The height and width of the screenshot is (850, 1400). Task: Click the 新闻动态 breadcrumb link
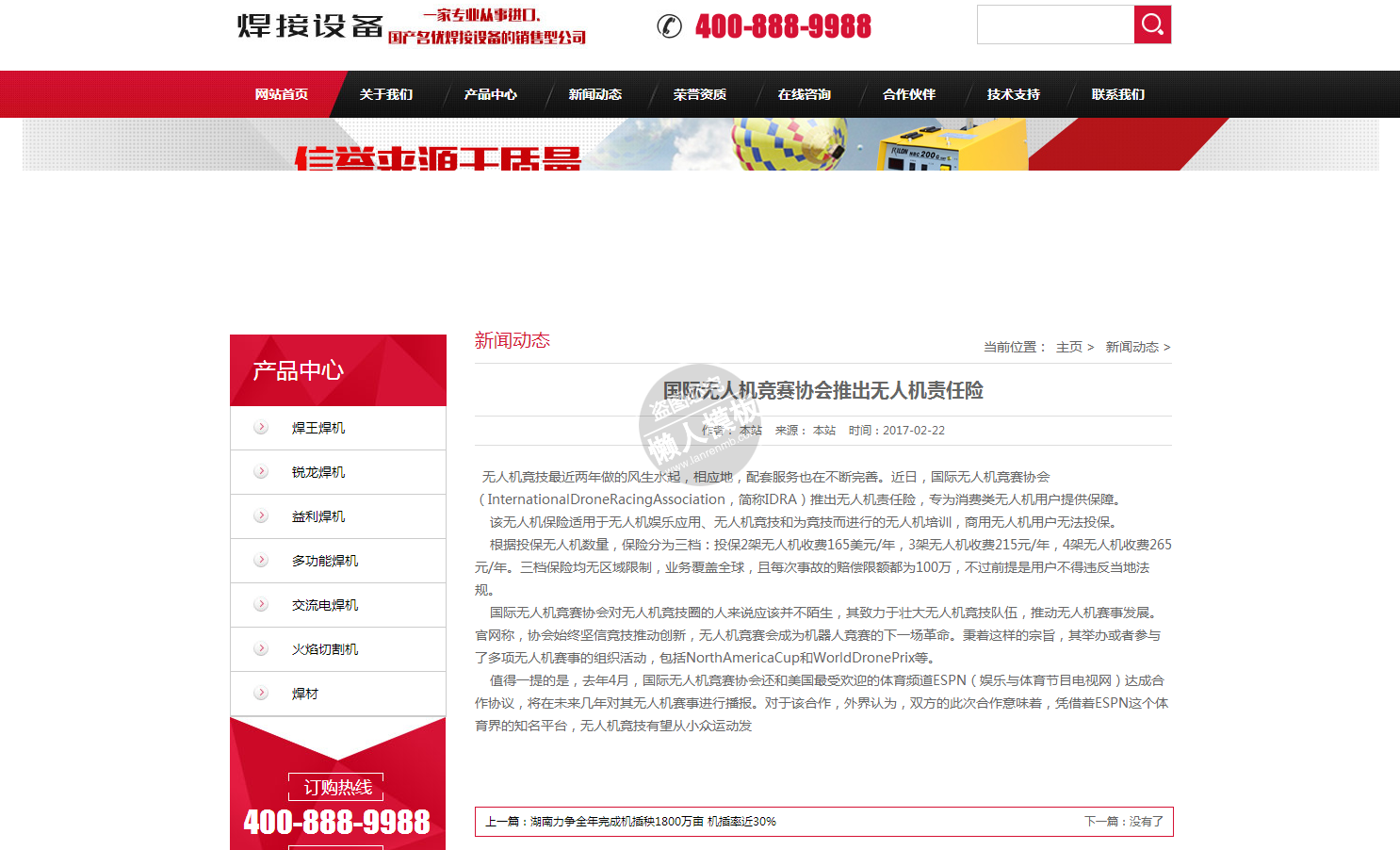point(1131,347)
